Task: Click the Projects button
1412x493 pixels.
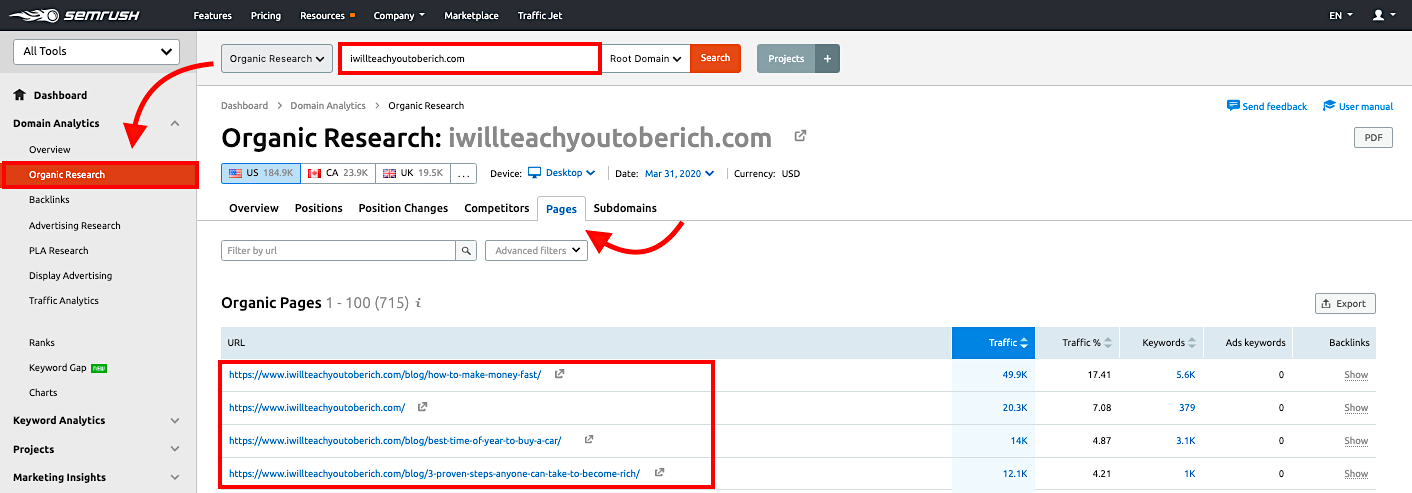Action: click(786, 59)
